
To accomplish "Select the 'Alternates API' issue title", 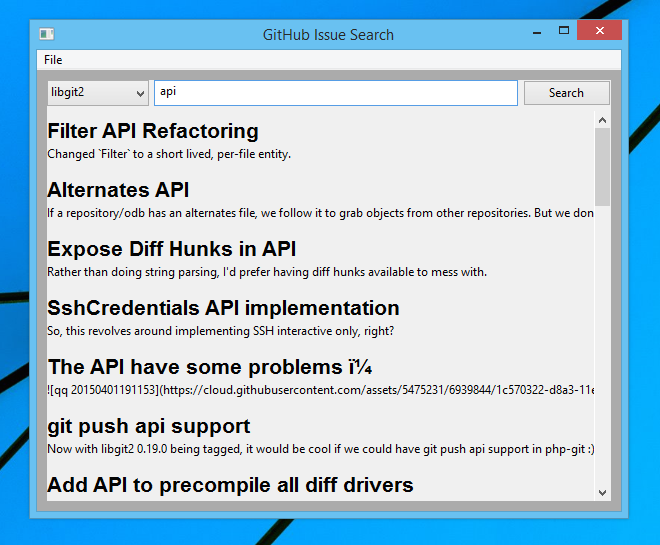I will (118, 190).
